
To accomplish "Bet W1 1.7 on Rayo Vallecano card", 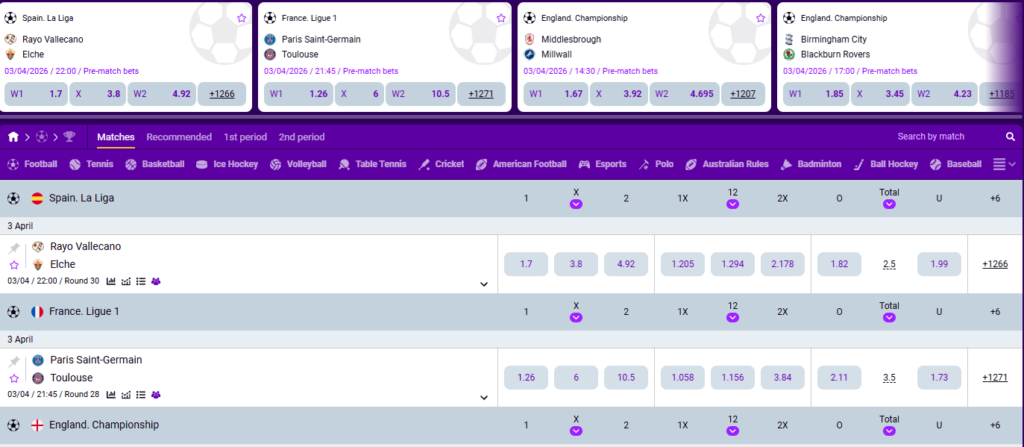I will 36,94.
